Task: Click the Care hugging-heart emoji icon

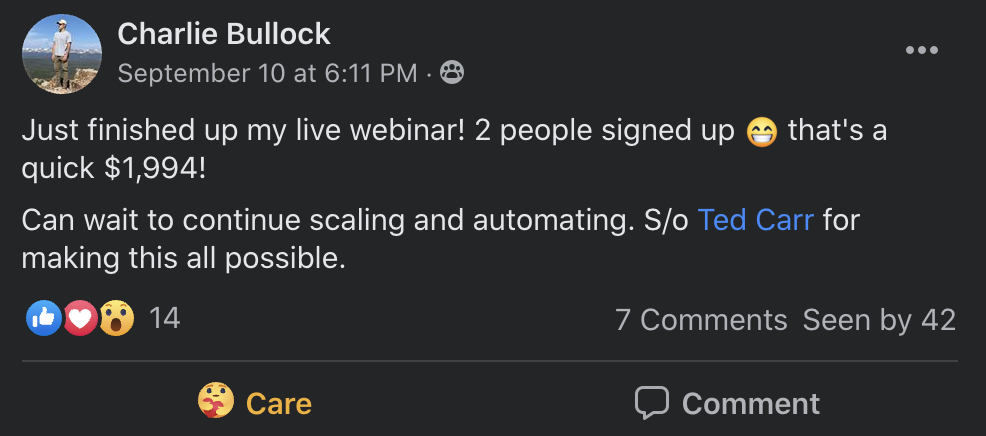Action: (x=216, y=402)
